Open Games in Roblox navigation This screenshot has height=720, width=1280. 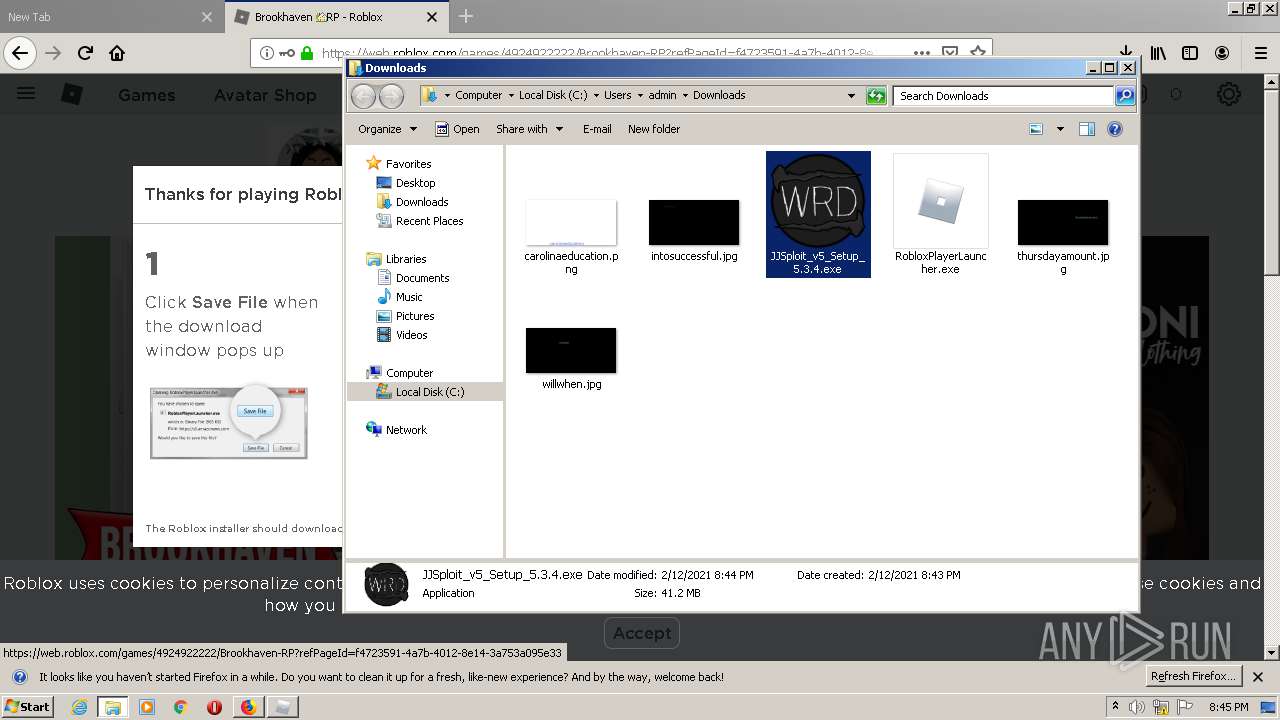[146, 95]
